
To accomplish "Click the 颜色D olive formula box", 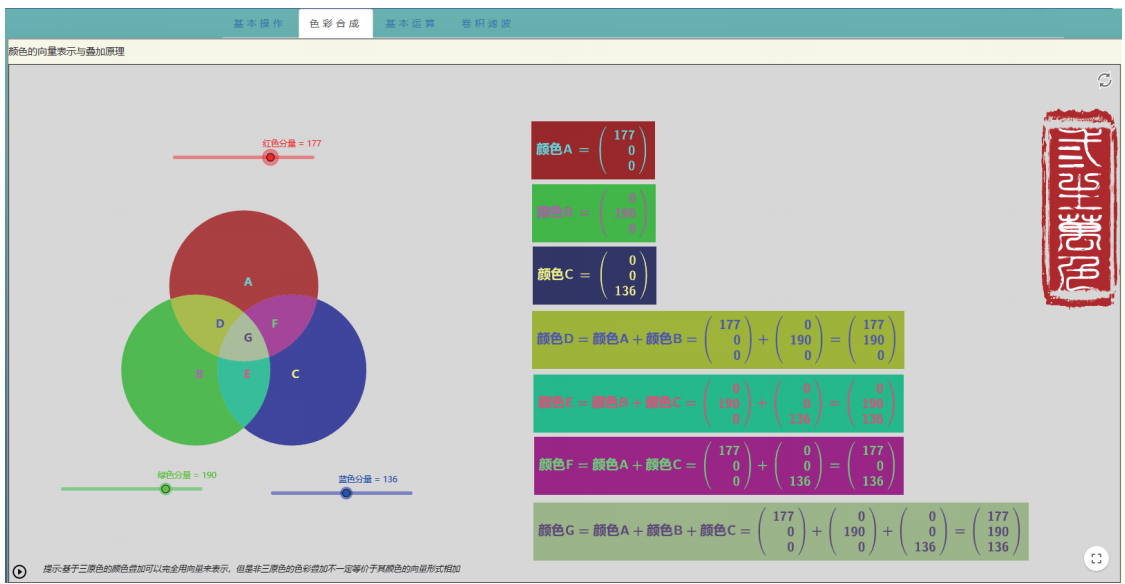I will 718,340.
